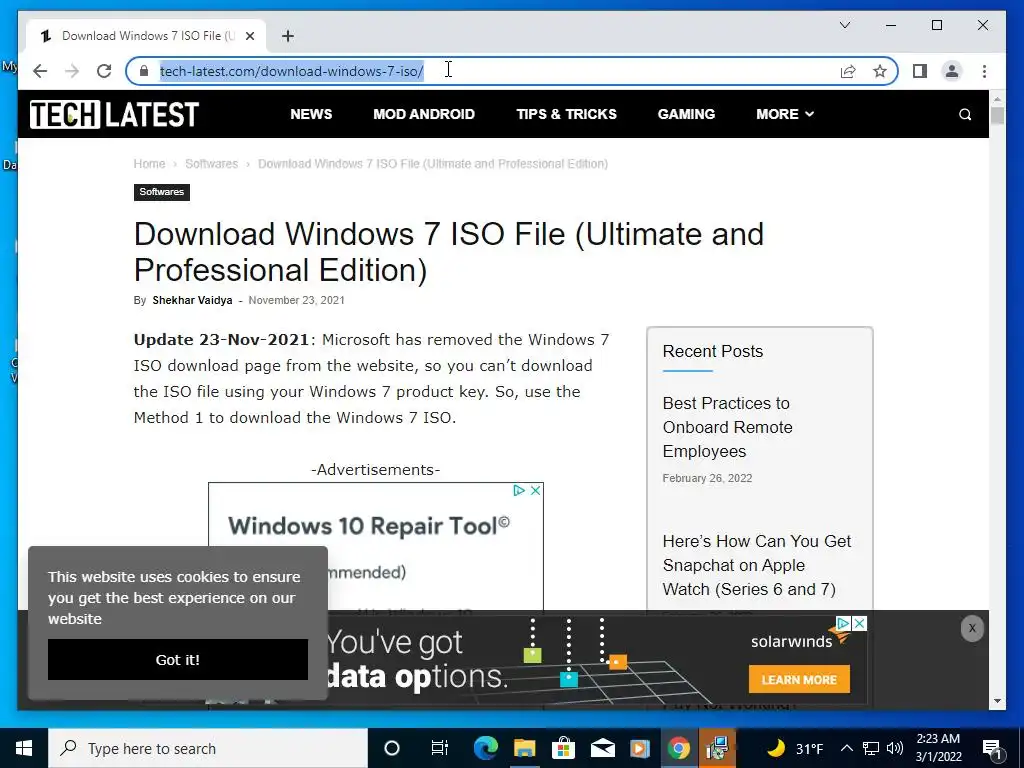Open the MOD ANDROID menu item
The height and width of the screenshot is (768, 1024).
point(424,114)
